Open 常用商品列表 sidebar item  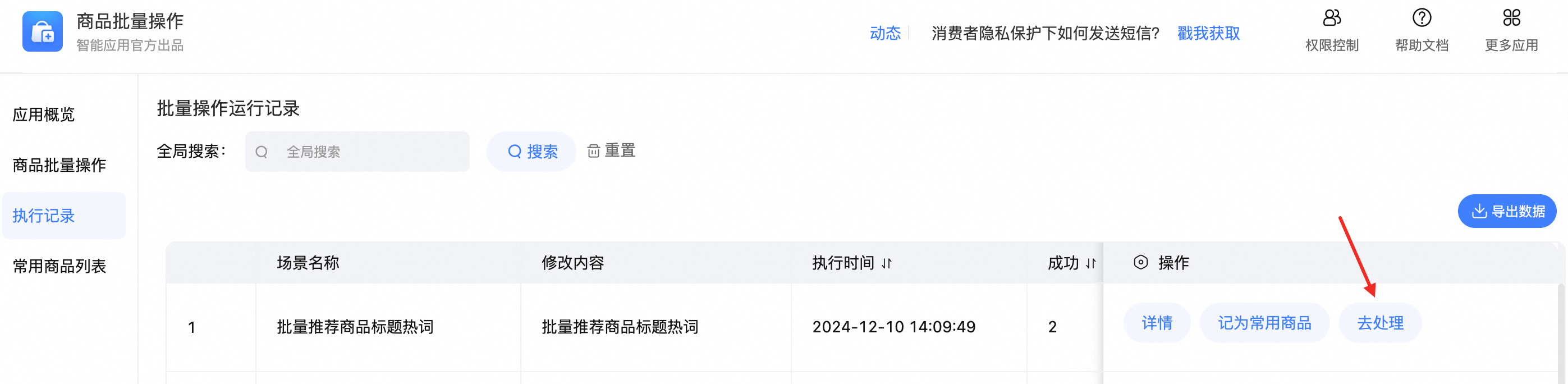(59, 266)
